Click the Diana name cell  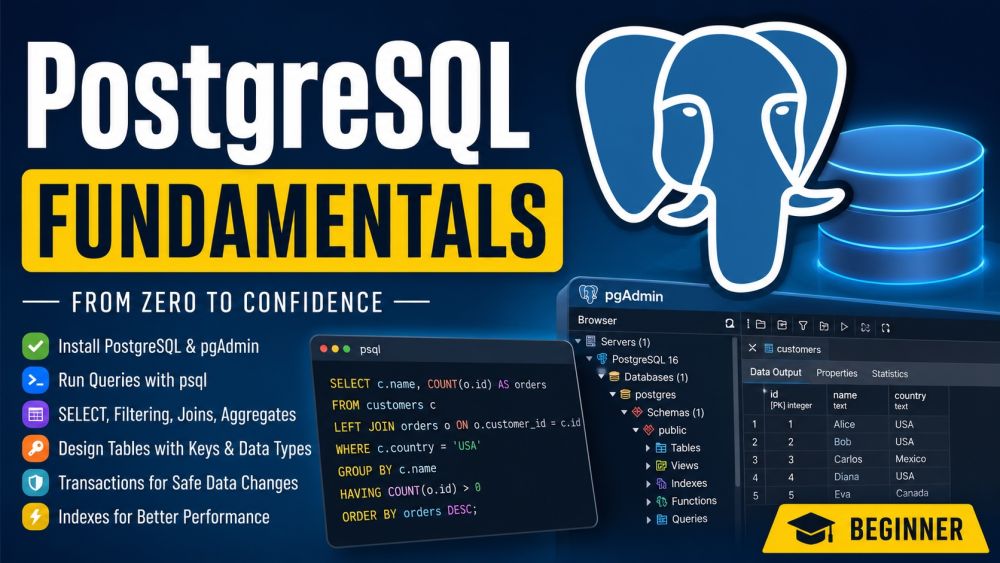(x=846, y=476)
